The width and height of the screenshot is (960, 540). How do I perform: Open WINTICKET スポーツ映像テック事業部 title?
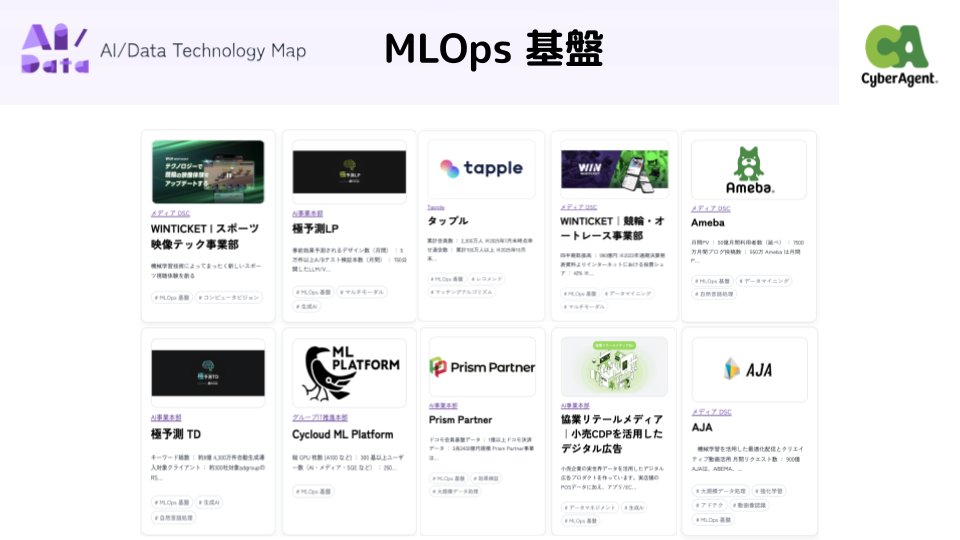tap(205, 236)
